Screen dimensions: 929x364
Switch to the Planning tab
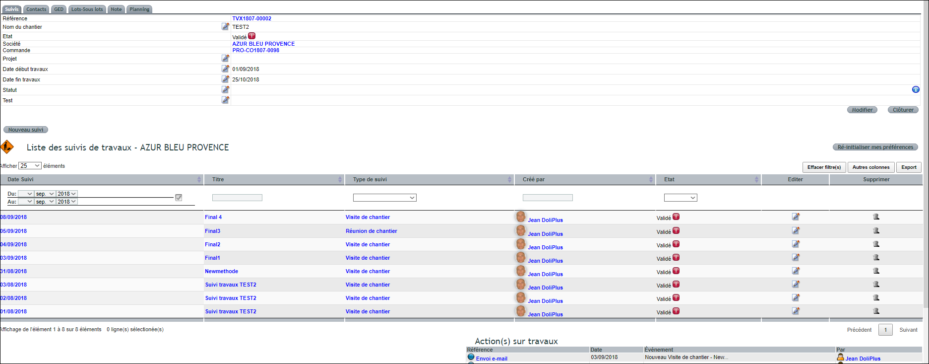(139, 9)
